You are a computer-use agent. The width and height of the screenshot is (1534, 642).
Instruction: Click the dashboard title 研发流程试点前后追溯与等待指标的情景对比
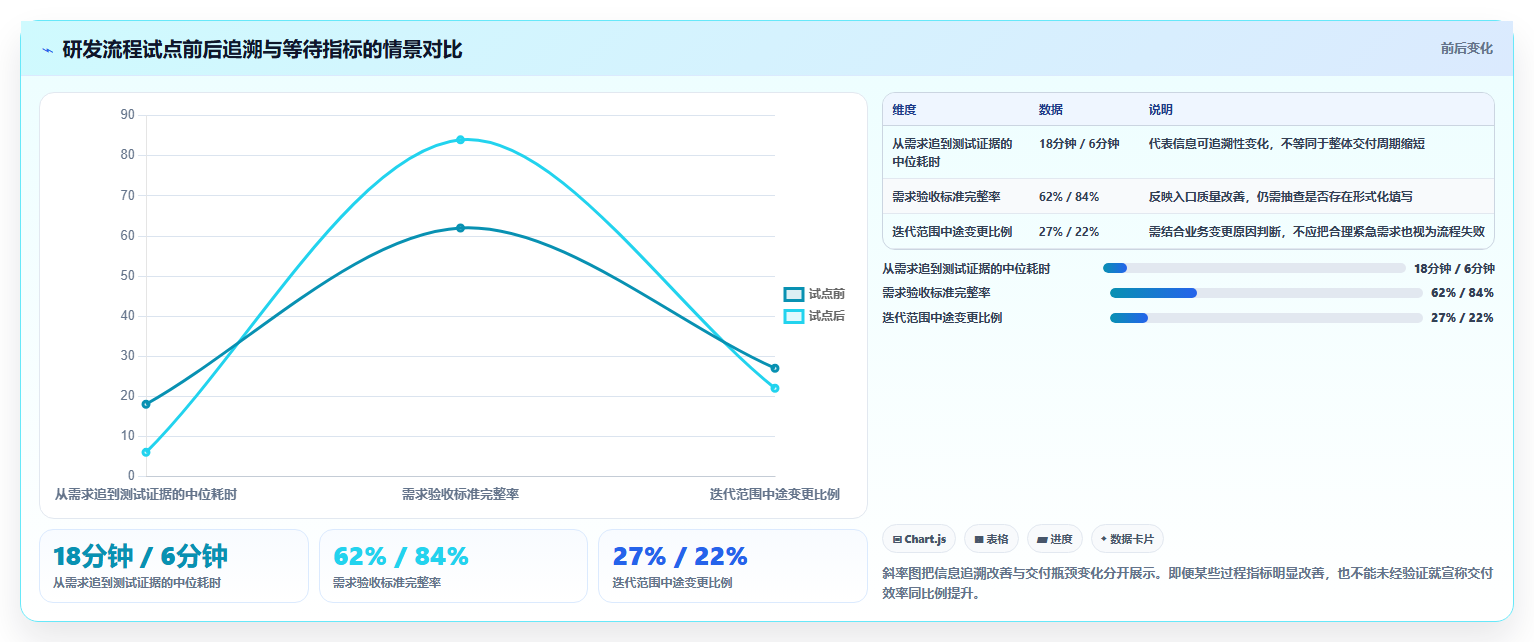click(262, 50)
